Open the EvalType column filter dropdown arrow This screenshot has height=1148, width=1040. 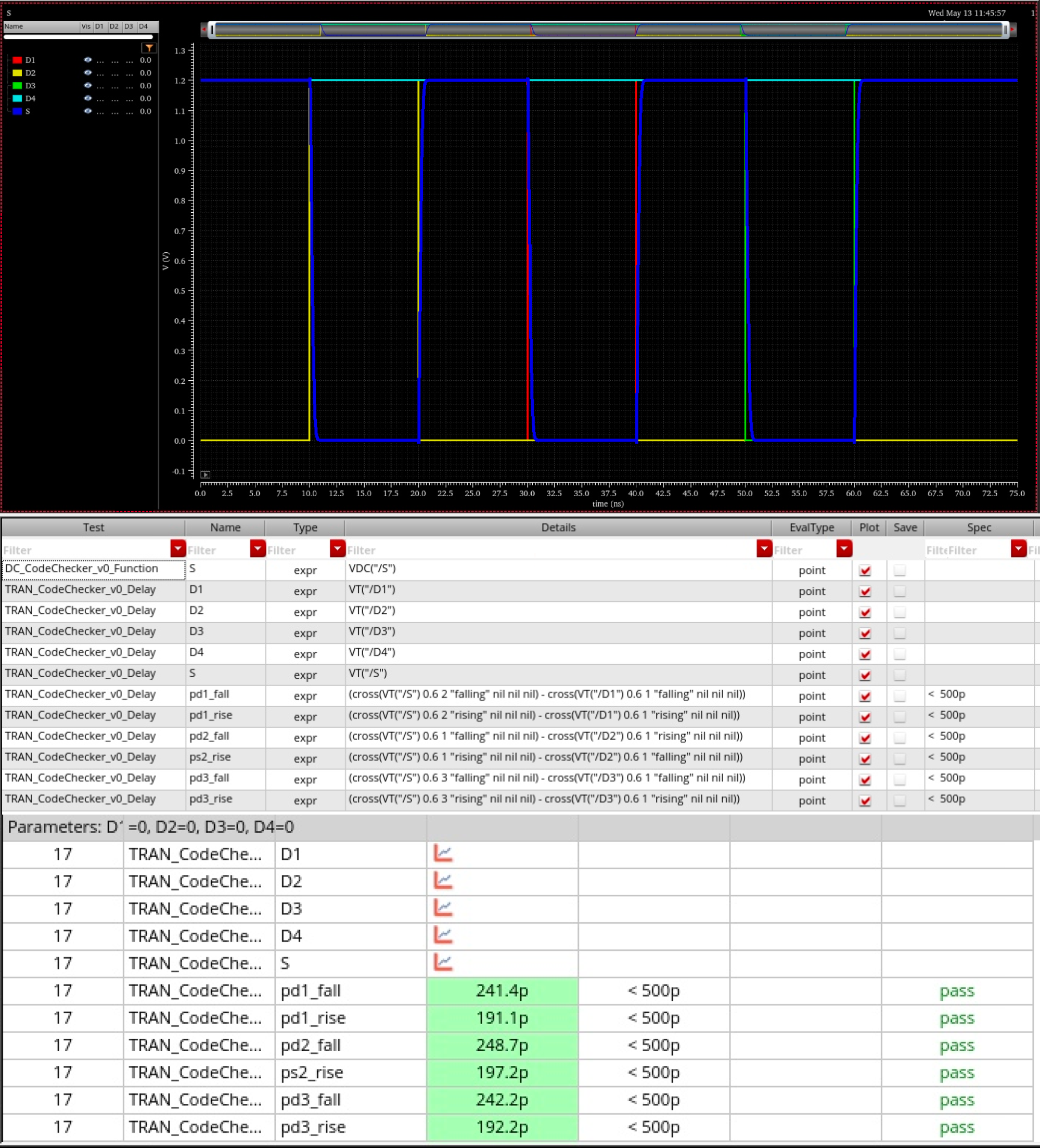(x=844, y=549)
